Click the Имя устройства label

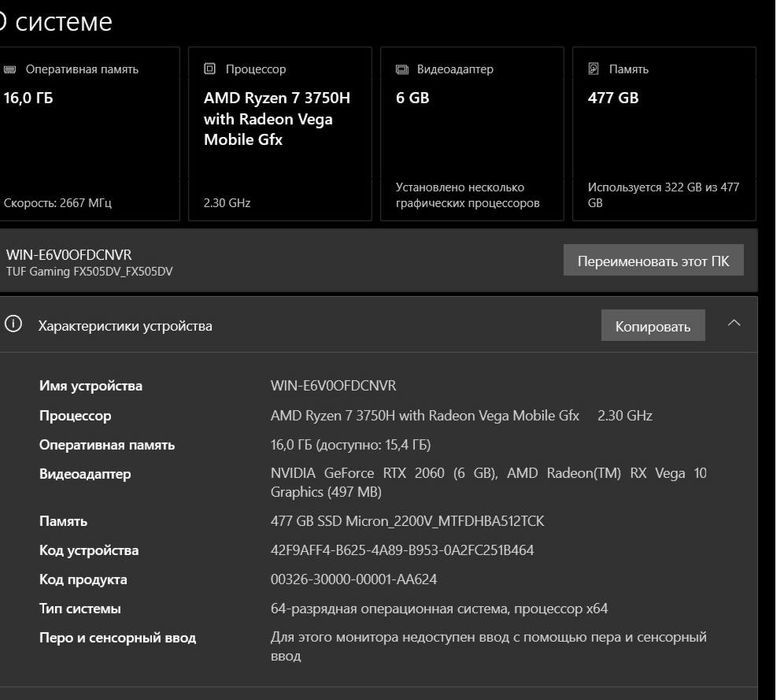pos(91,386)
